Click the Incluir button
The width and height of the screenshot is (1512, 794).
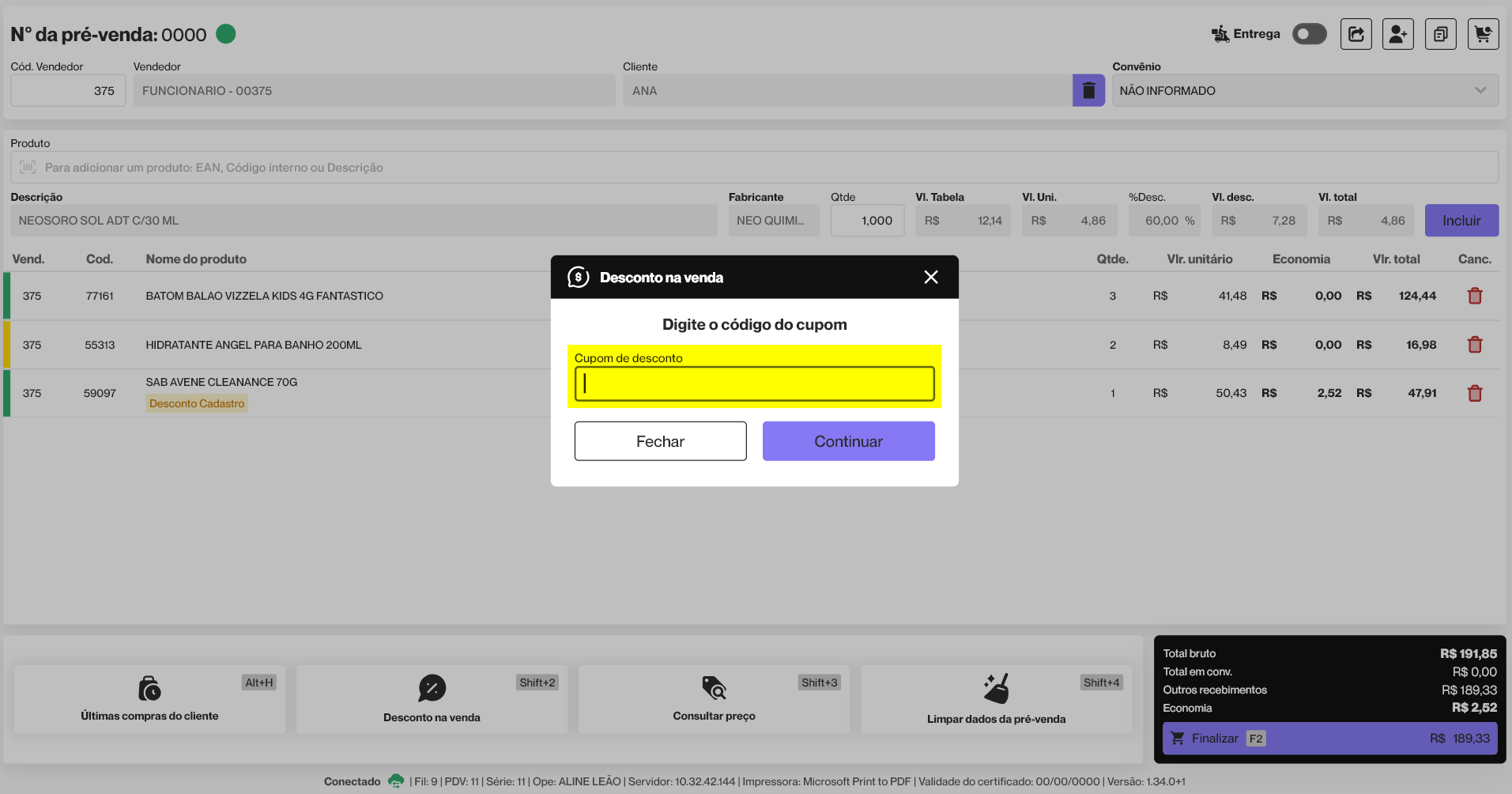point(1461,221)
